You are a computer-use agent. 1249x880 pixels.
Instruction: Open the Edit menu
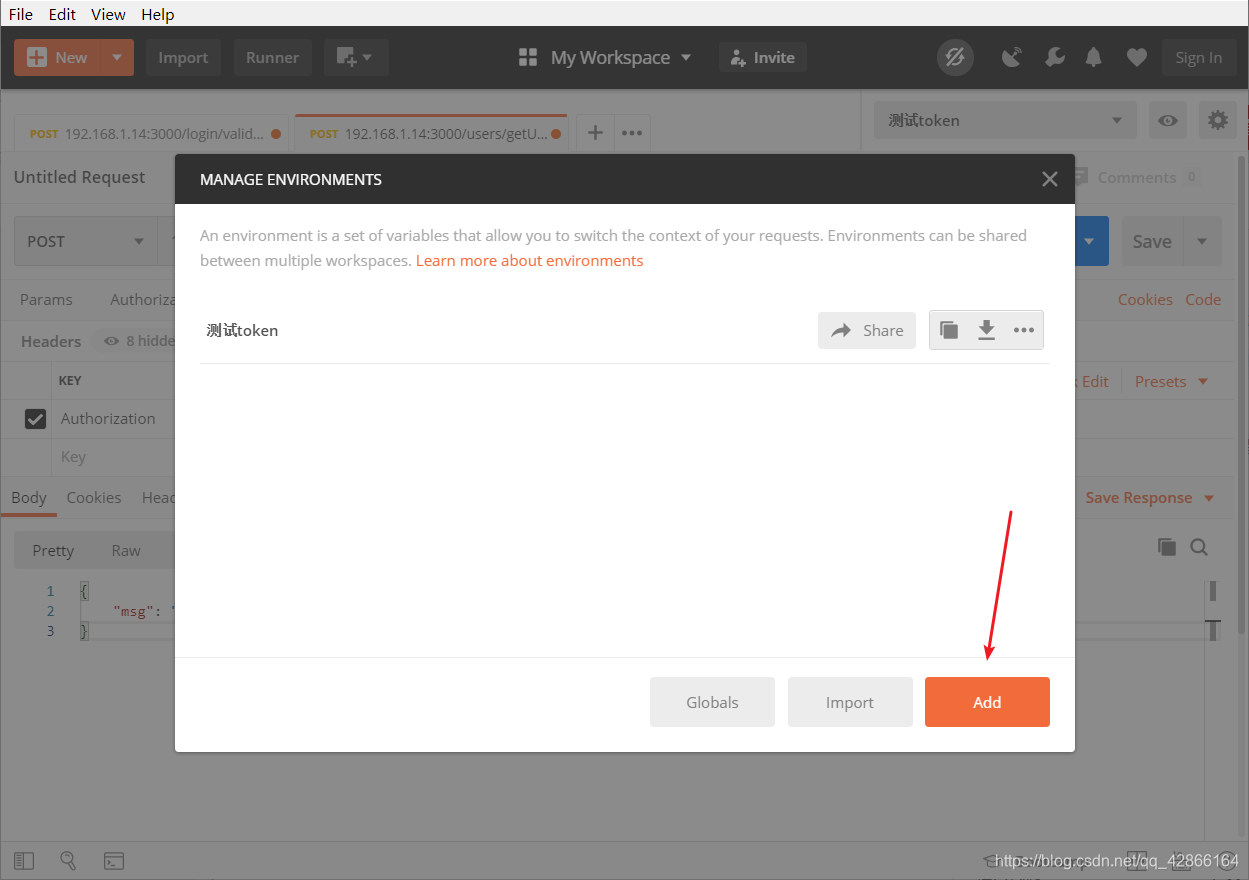(x=62, y=14)
